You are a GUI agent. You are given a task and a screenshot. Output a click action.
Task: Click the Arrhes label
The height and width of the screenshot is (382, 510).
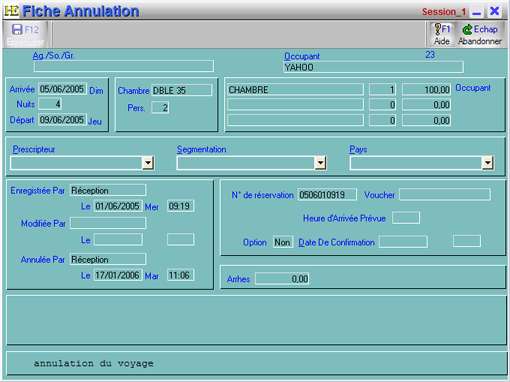pos(238,279)
